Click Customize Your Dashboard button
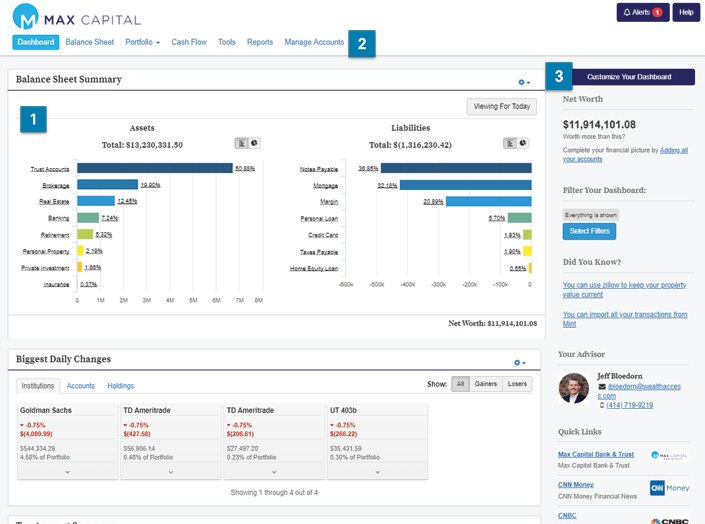This screenshot has width=705, height=524. tap(628, 77)
